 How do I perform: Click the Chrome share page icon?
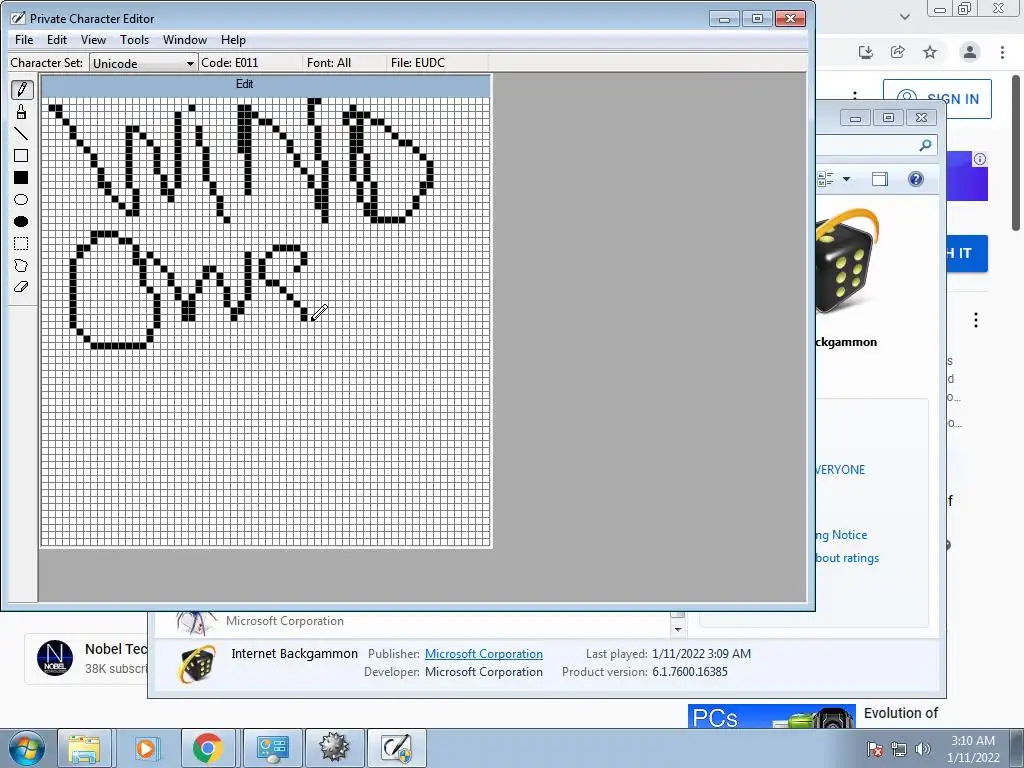coord(898,52)
